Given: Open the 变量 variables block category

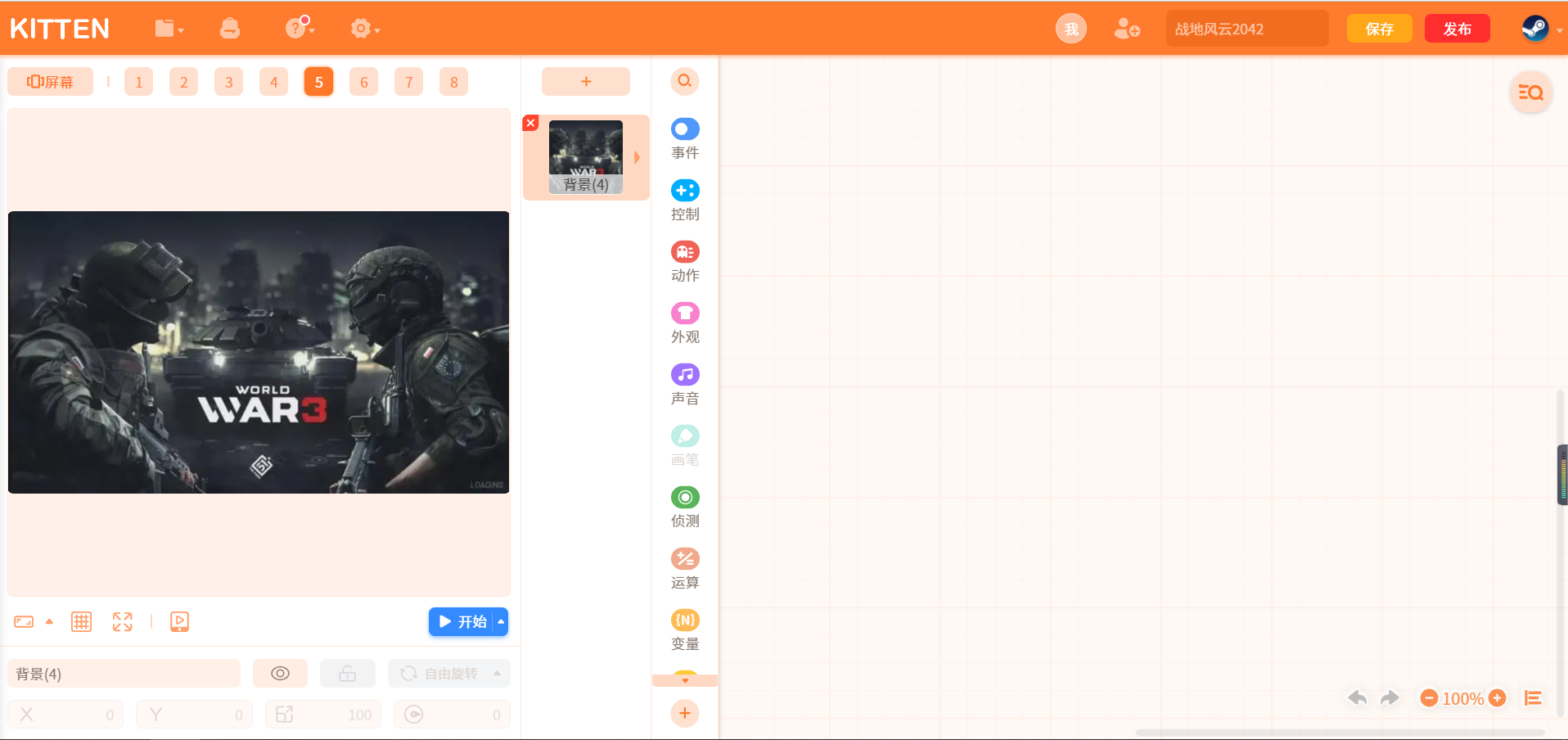Looking at the screenshot, I should point(685,630).
